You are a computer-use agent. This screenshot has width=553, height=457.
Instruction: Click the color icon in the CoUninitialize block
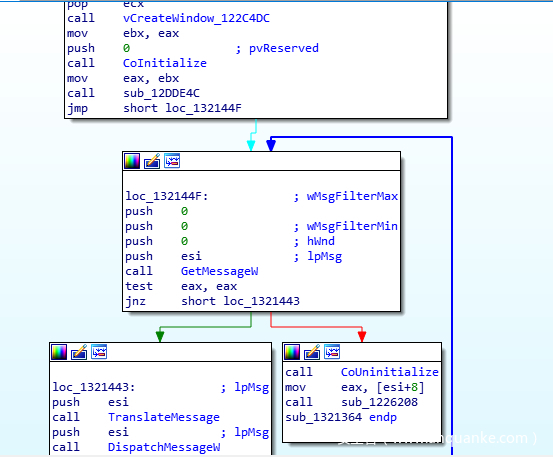(x=292, y=352)
